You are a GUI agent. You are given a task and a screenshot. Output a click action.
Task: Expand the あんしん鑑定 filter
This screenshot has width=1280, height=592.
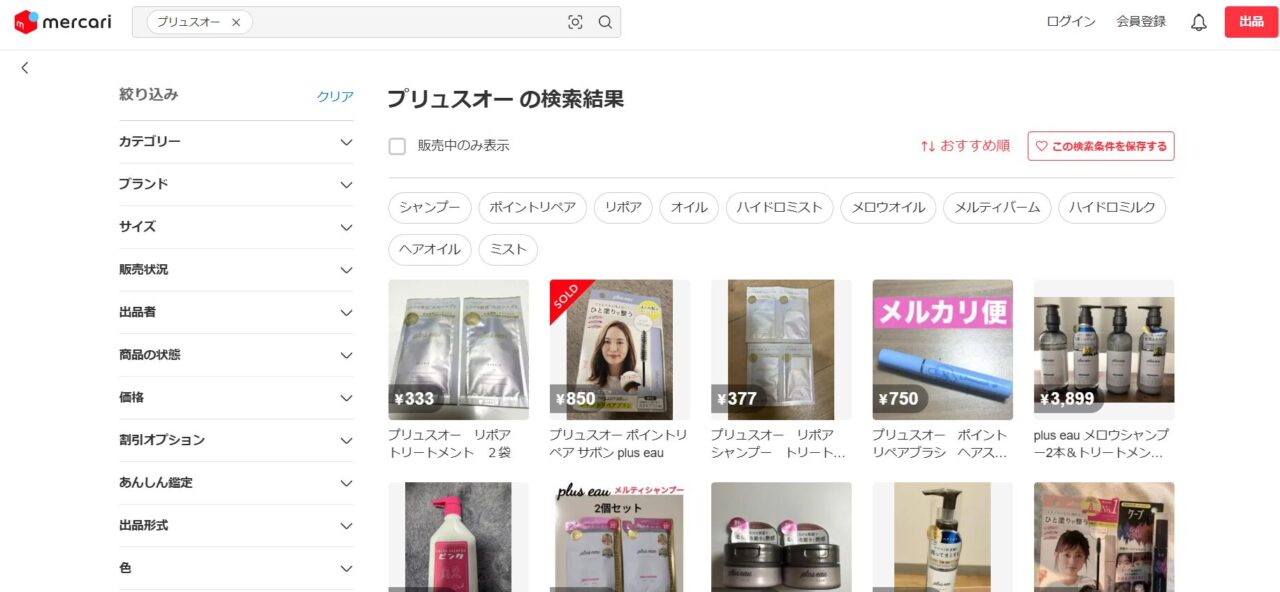point(236,483)
